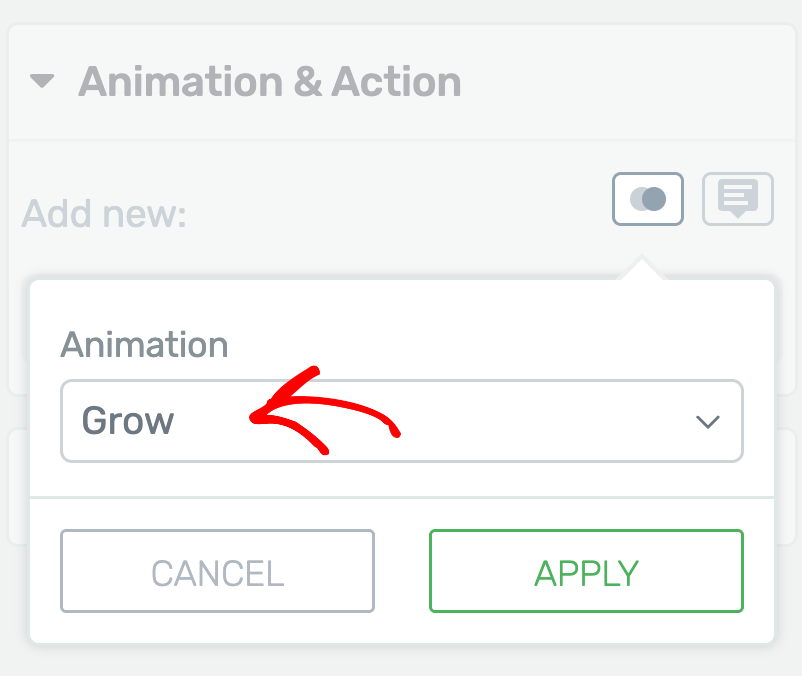Click the Animation & Action header title
802x676 pixels.
270,82
